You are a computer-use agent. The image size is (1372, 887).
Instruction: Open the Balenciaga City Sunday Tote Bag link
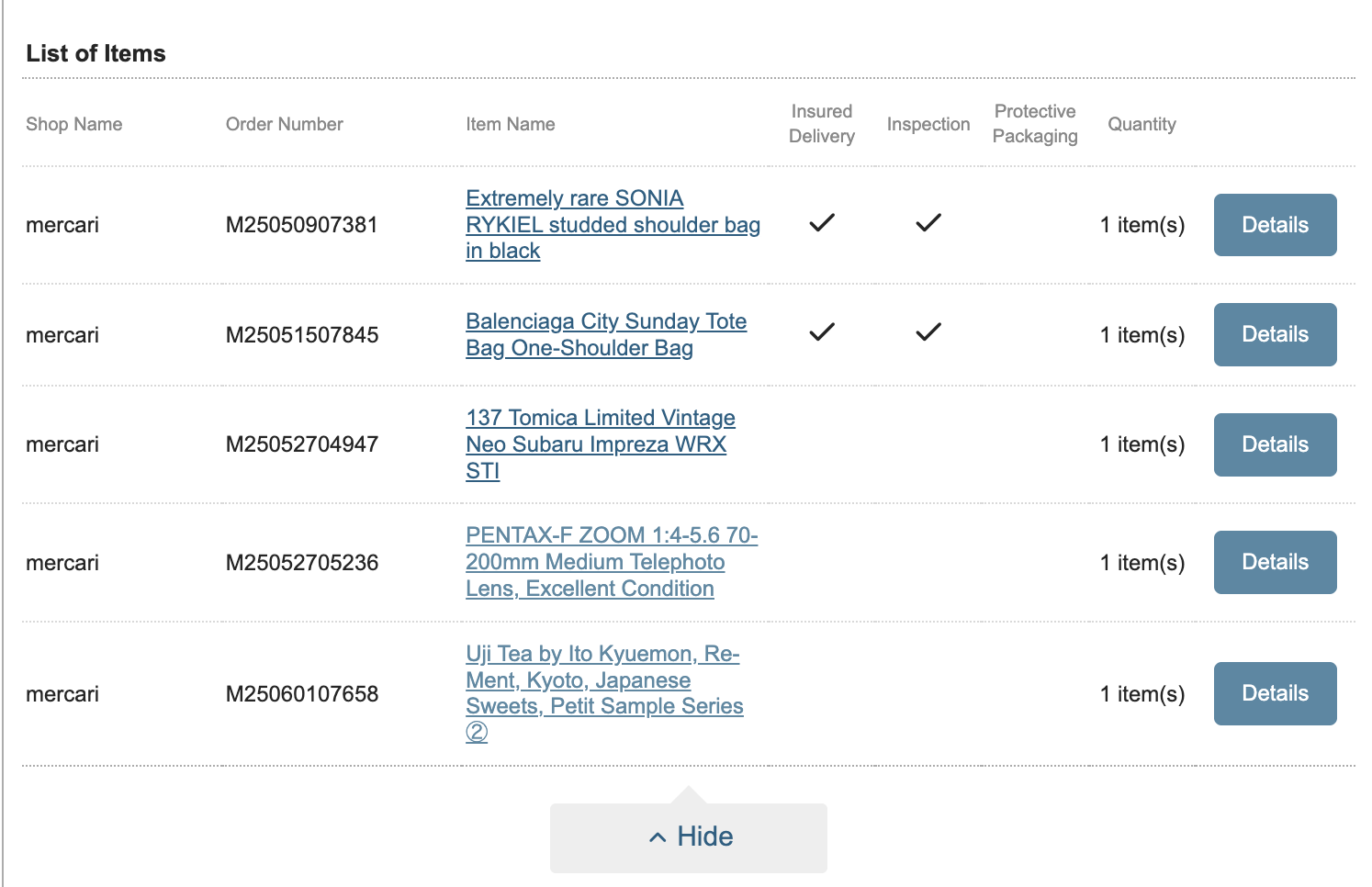point(606,335)
